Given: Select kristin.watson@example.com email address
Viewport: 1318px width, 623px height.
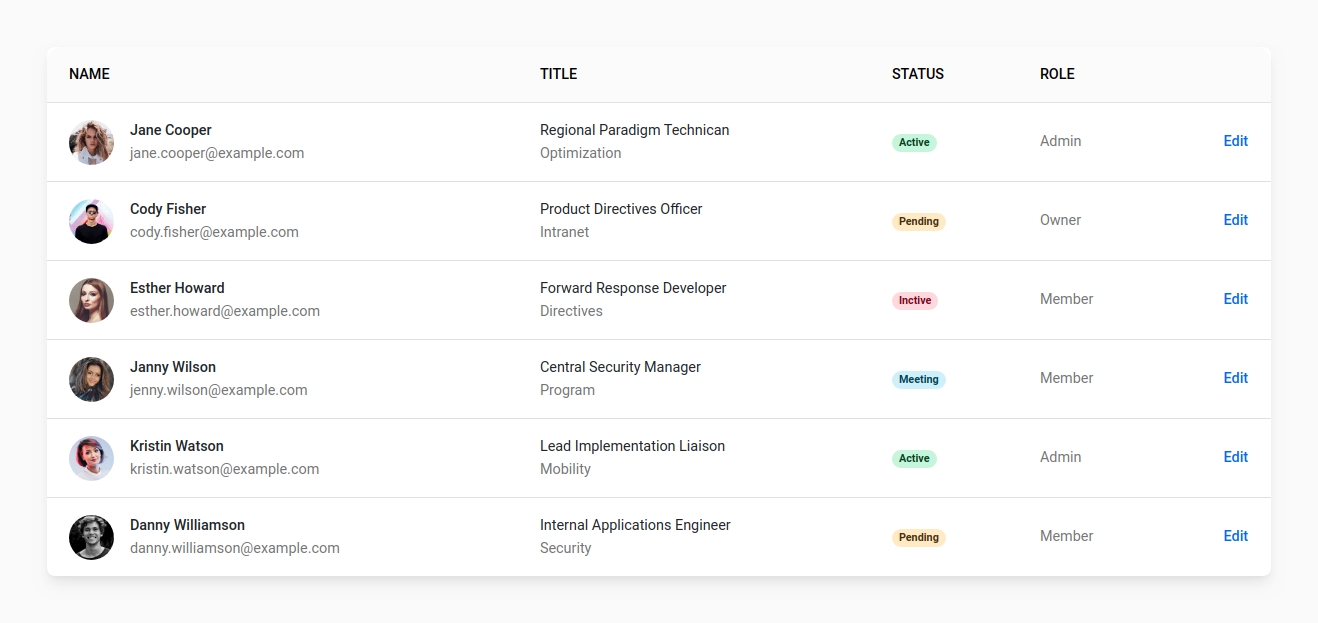Looking at the screenshot, I should click(x=224, y=468).
